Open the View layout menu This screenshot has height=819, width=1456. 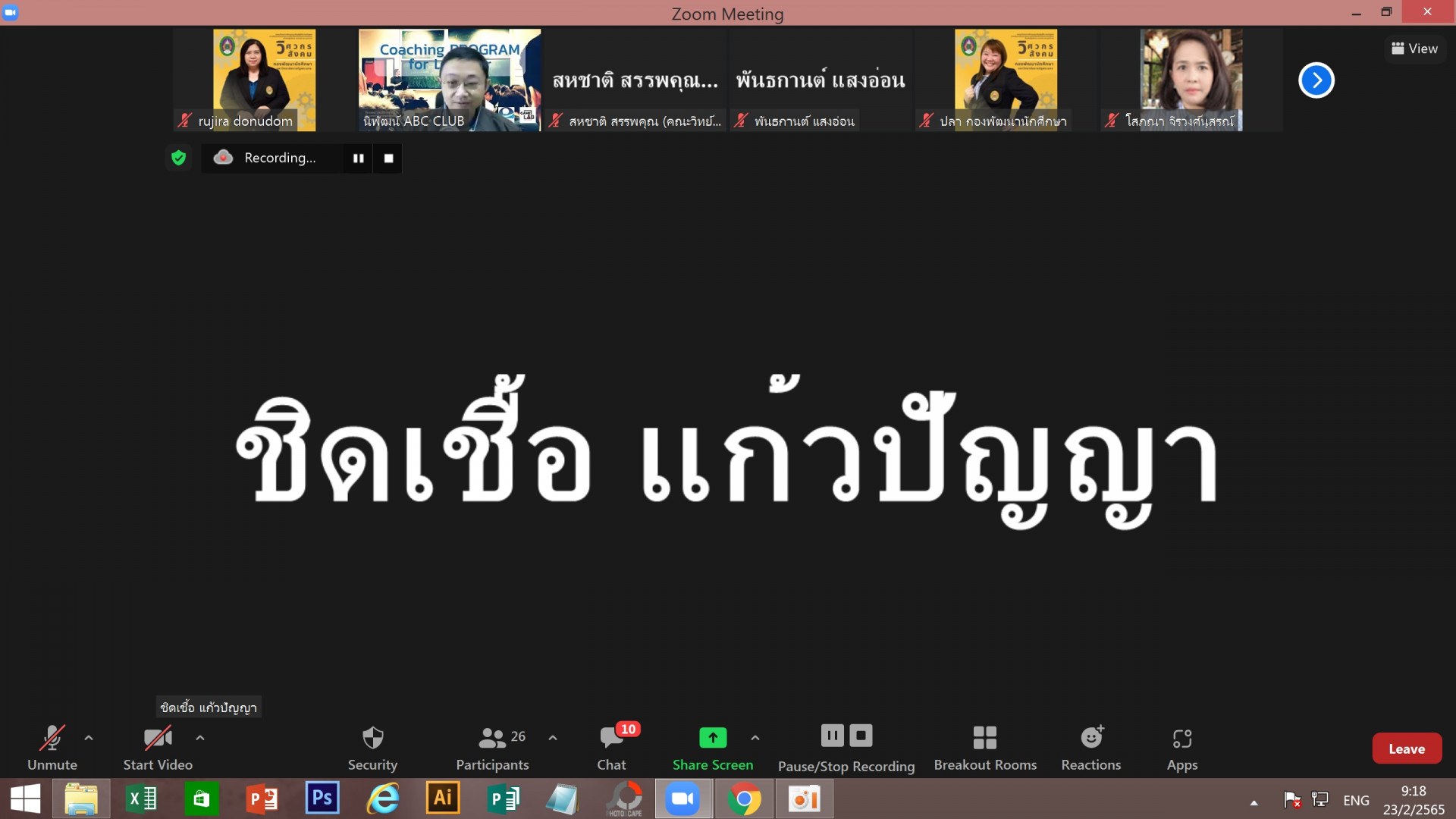(x=1415, y=49)
